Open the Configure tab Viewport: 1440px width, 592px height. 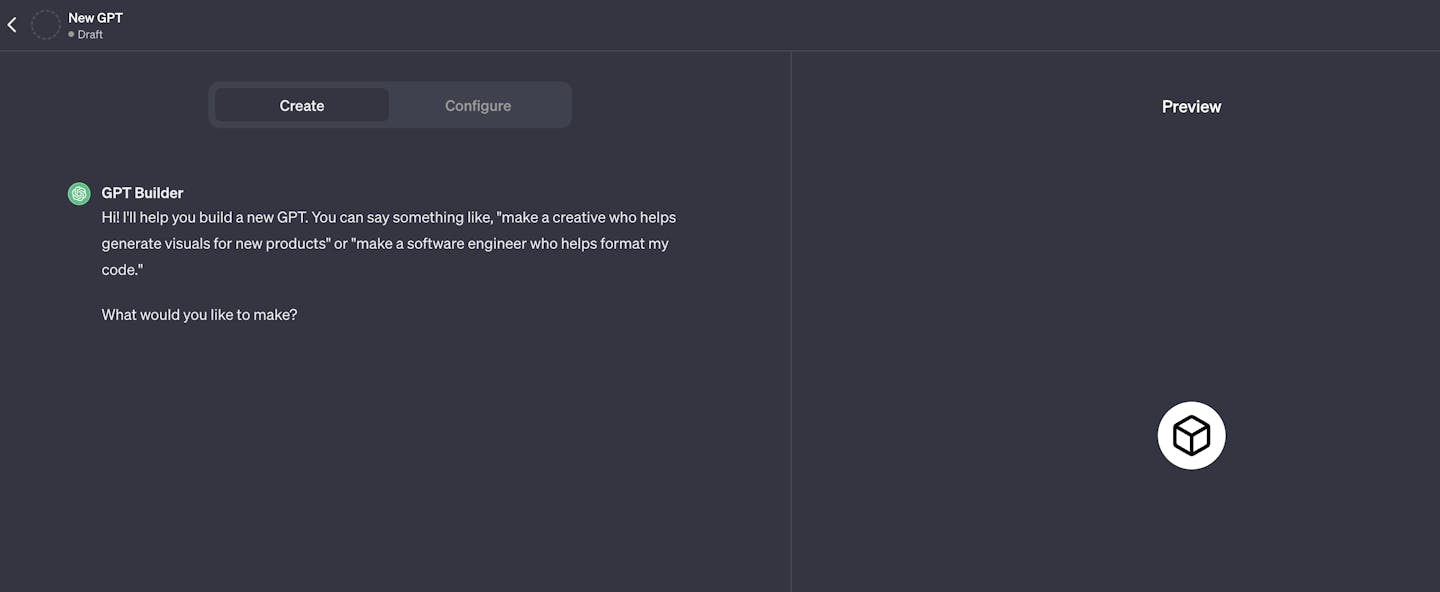tap(478, 105)
